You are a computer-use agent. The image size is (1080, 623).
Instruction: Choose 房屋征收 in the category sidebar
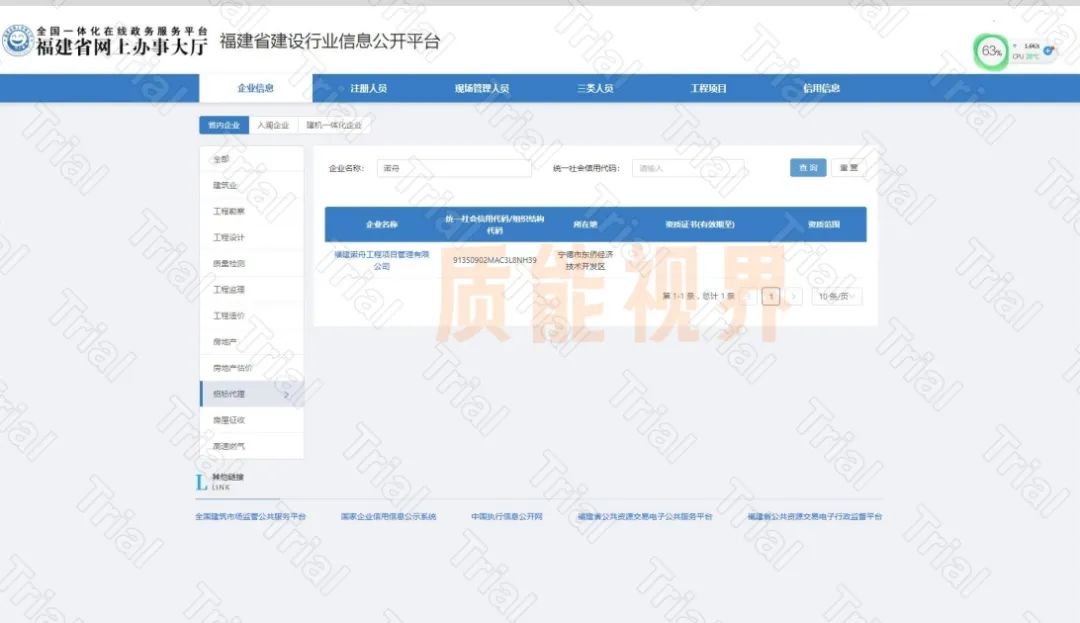251,420
